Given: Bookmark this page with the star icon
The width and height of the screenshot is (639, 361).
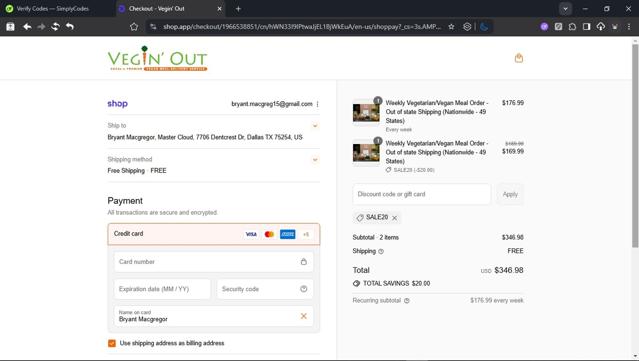Looking at the screenshot, I should click(451, 26).
